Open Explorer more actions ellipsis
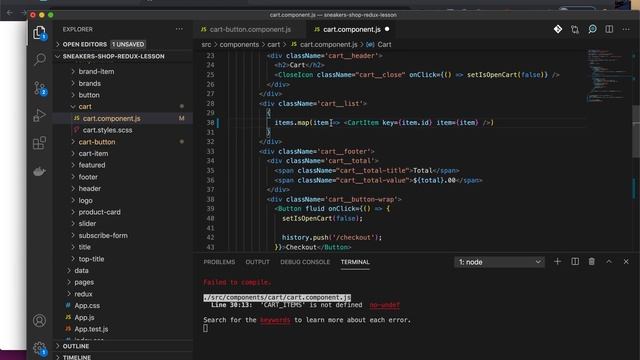Image resolution: width=640 pixels, height=360 pixels. (179, 29)
